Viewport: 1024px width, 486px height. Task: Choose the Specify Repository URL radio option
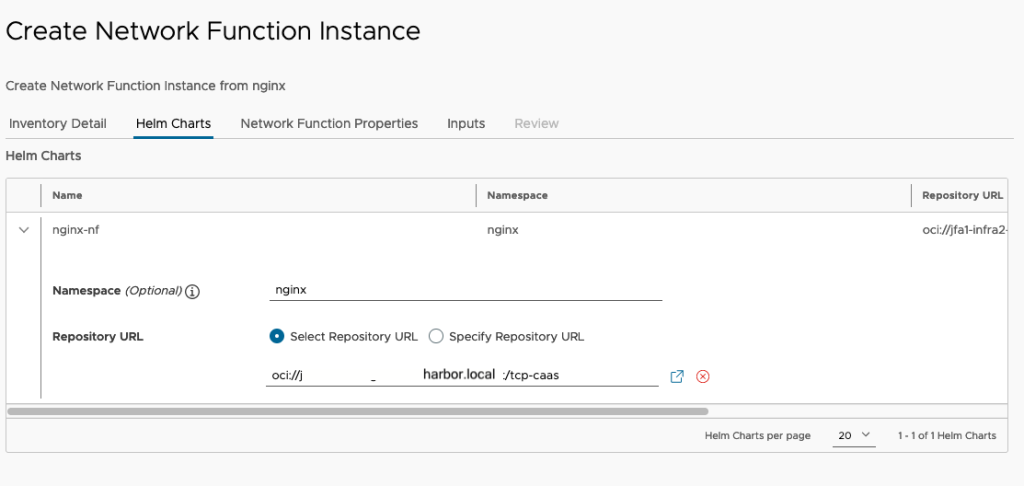coord(436,336)
